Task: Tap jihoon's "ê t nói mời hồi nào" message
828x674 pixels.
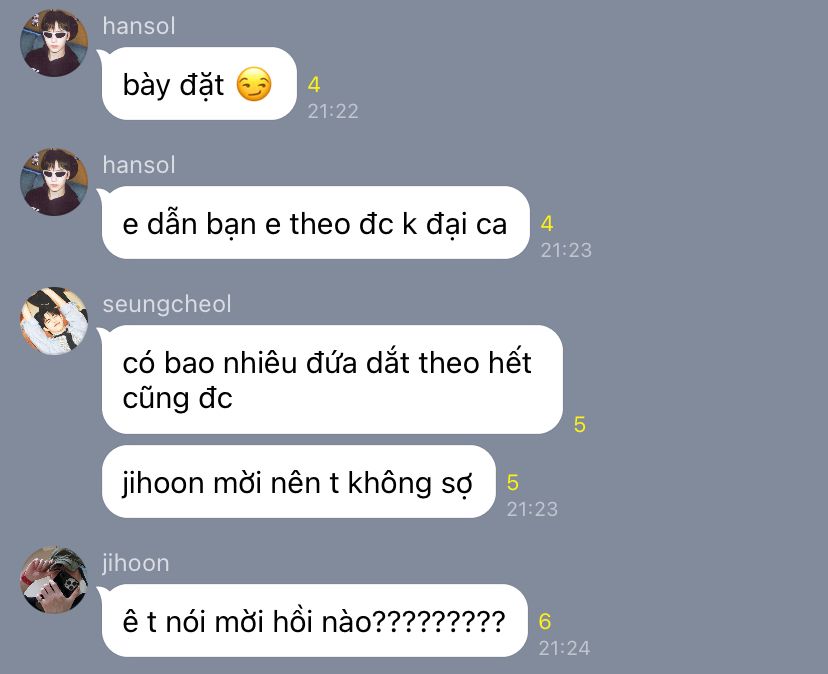Action: (x=315, y=621)
